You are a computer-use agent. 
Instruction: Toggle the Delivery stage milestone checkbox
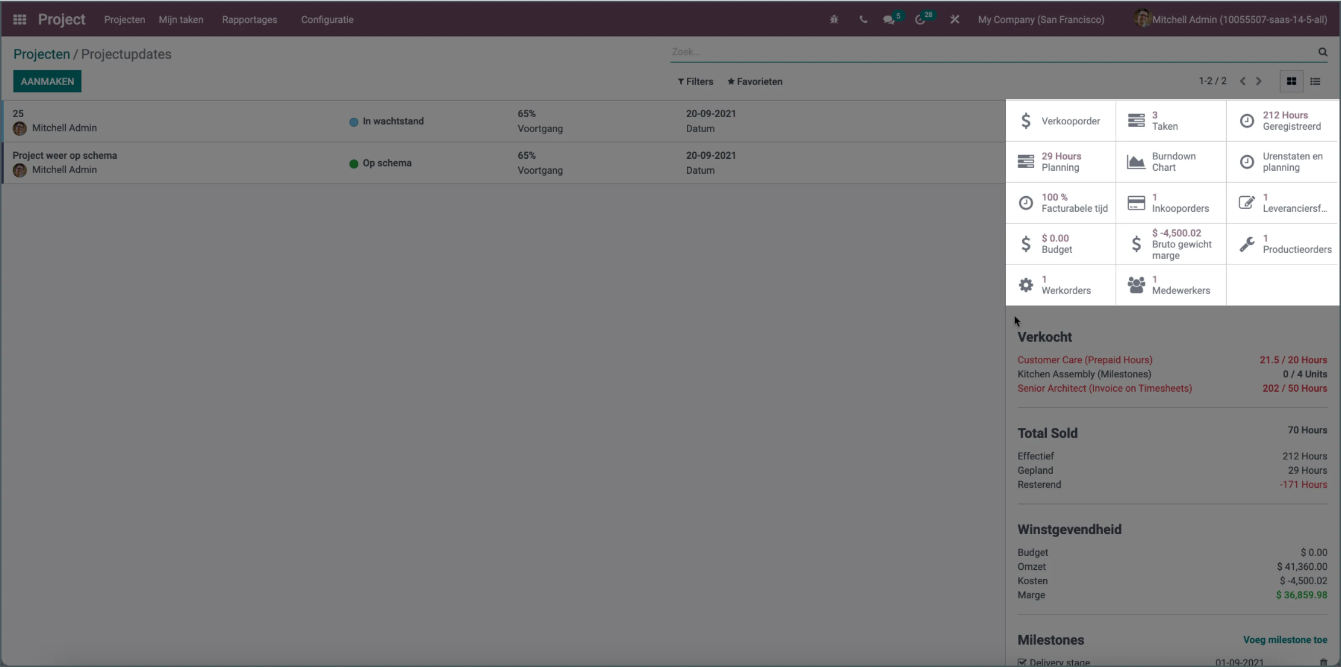pos(1022,662)
